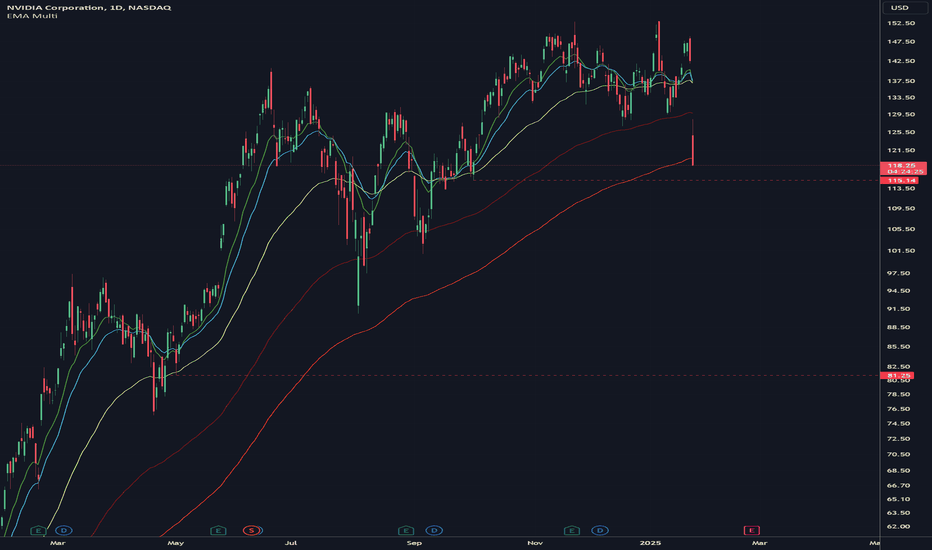Click the 94.50 price axis value

click(899, 291)
